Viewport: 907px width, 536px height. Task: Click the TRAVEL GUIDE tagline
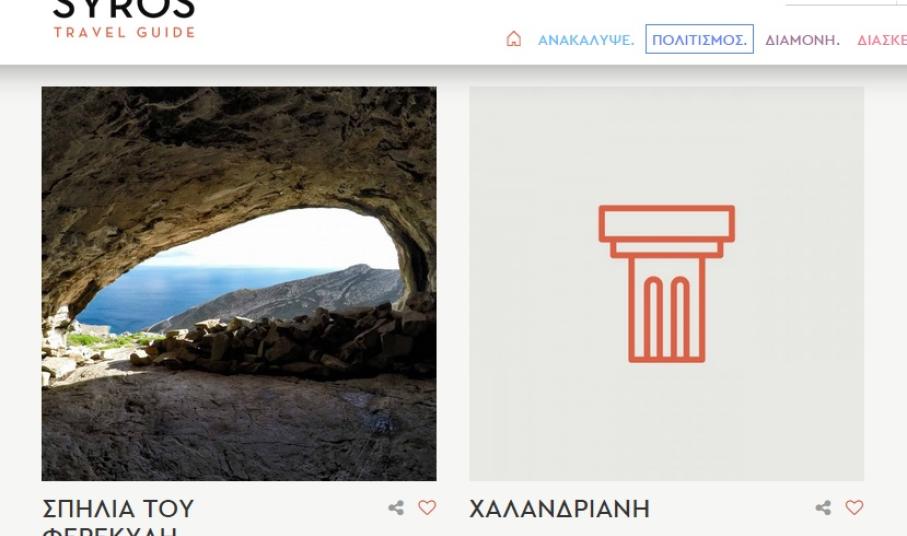pyautogui.click(x=124, y=32)
